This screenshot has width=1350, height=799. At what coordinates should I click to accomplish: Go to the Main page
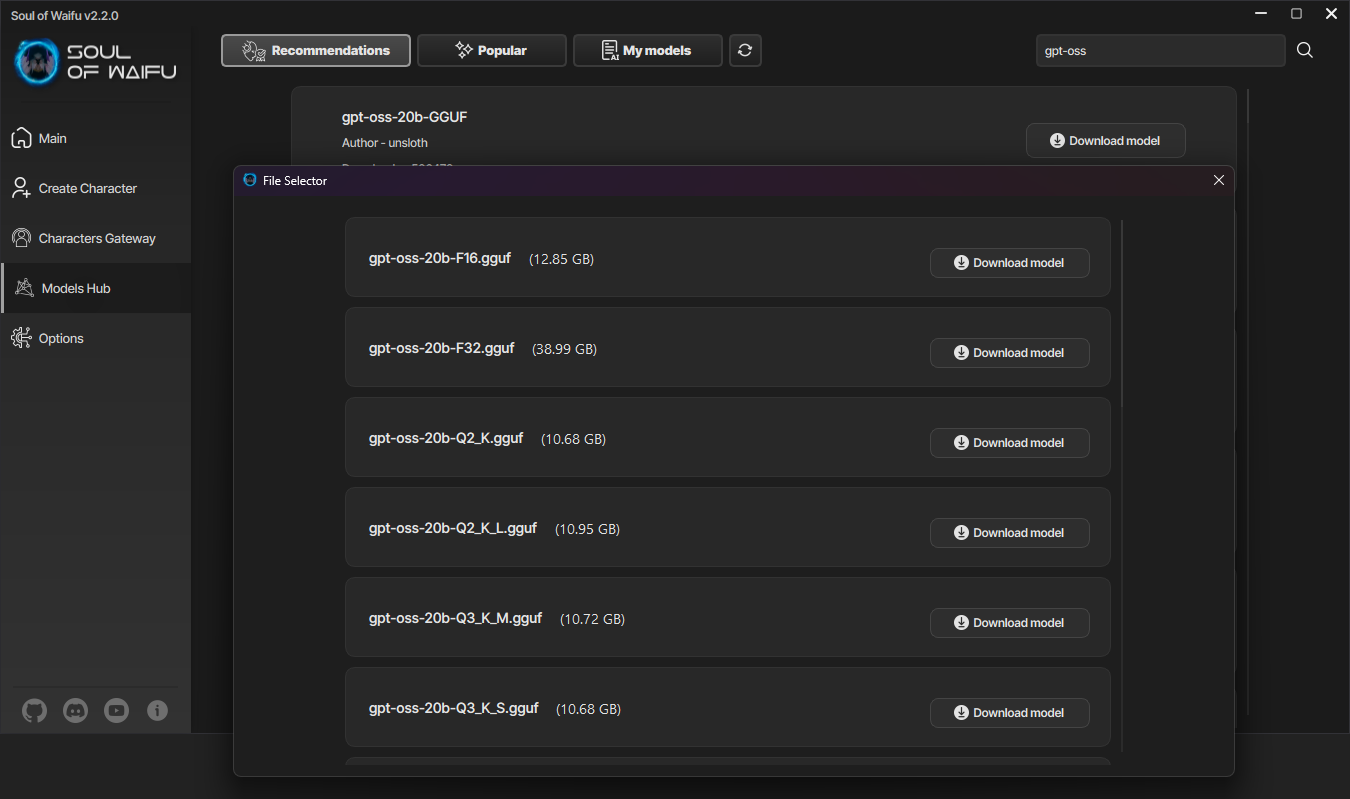[x=96, y=138]
